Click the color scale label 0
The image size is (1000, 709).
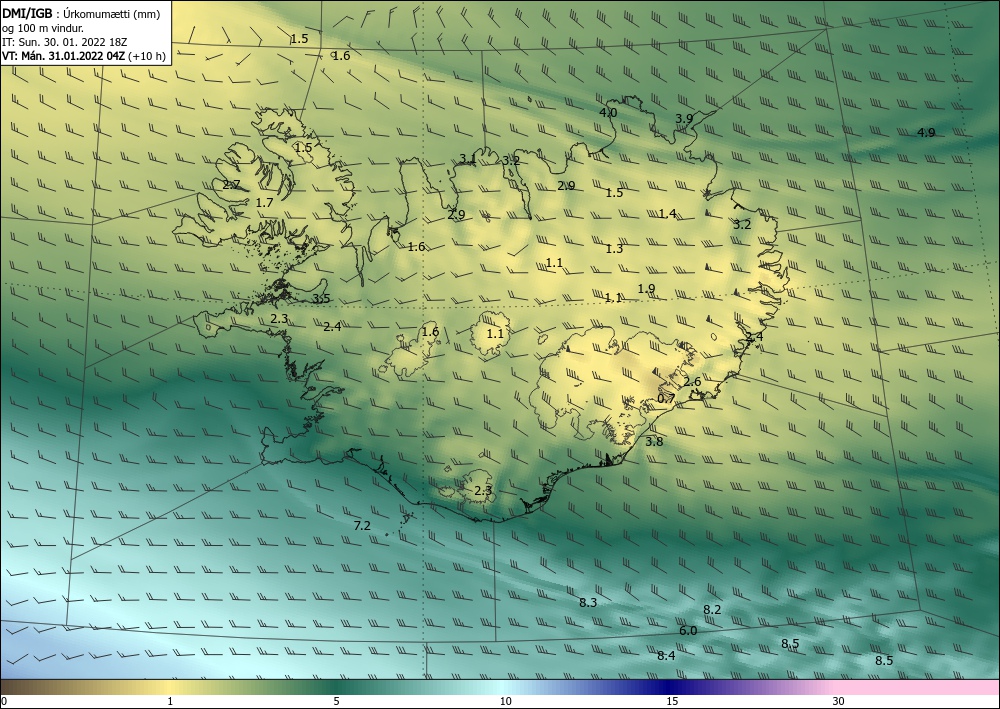[4, 701]
